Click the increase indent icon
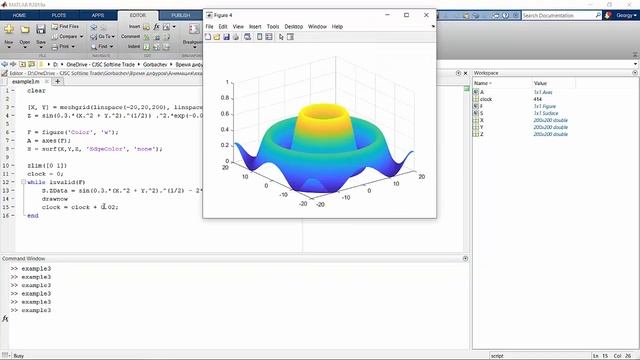 [x=157, y=47]
